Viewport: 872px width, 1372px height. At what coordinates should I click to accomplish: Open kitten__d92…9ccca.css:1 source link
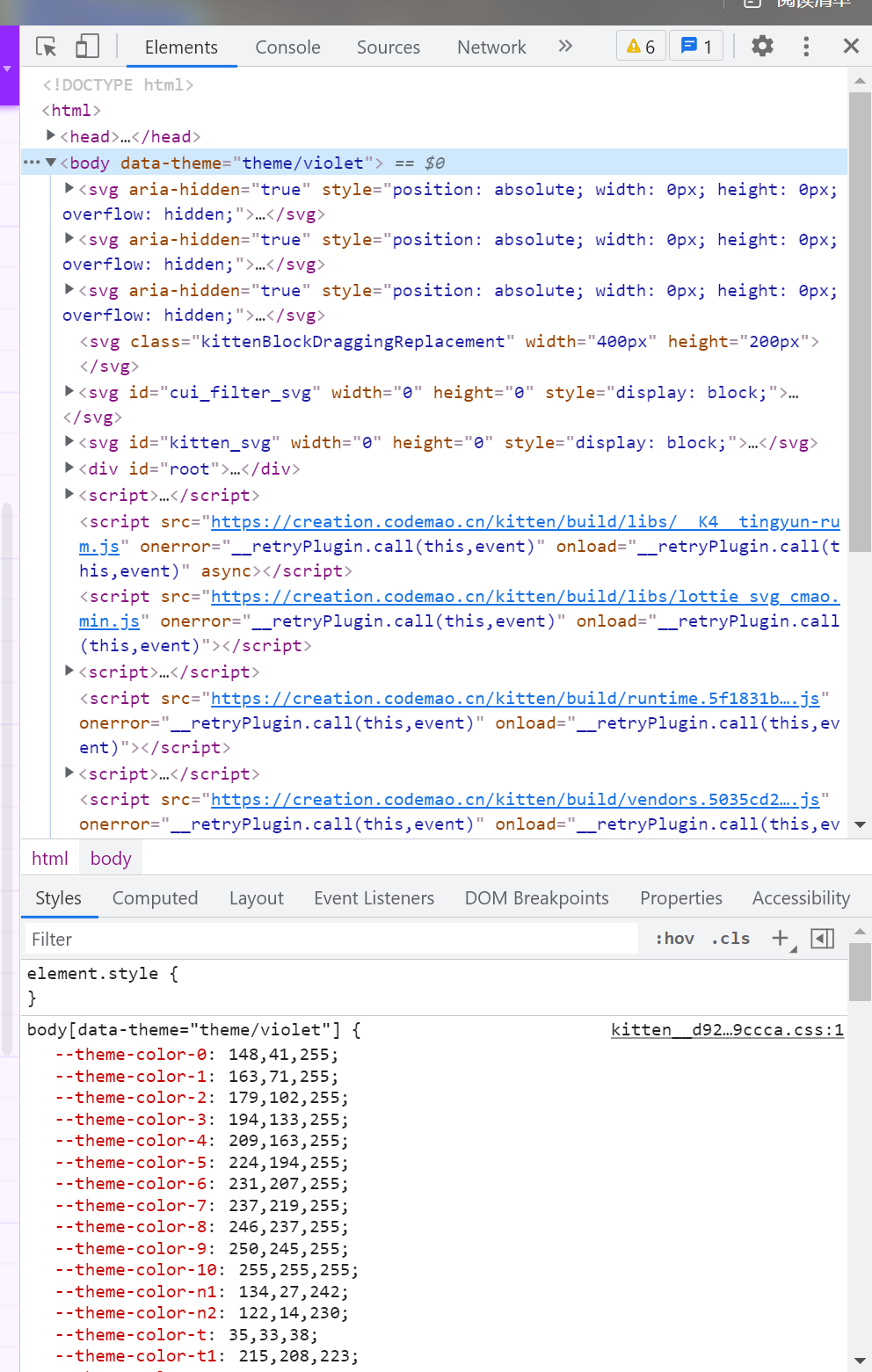point(727,1030)
